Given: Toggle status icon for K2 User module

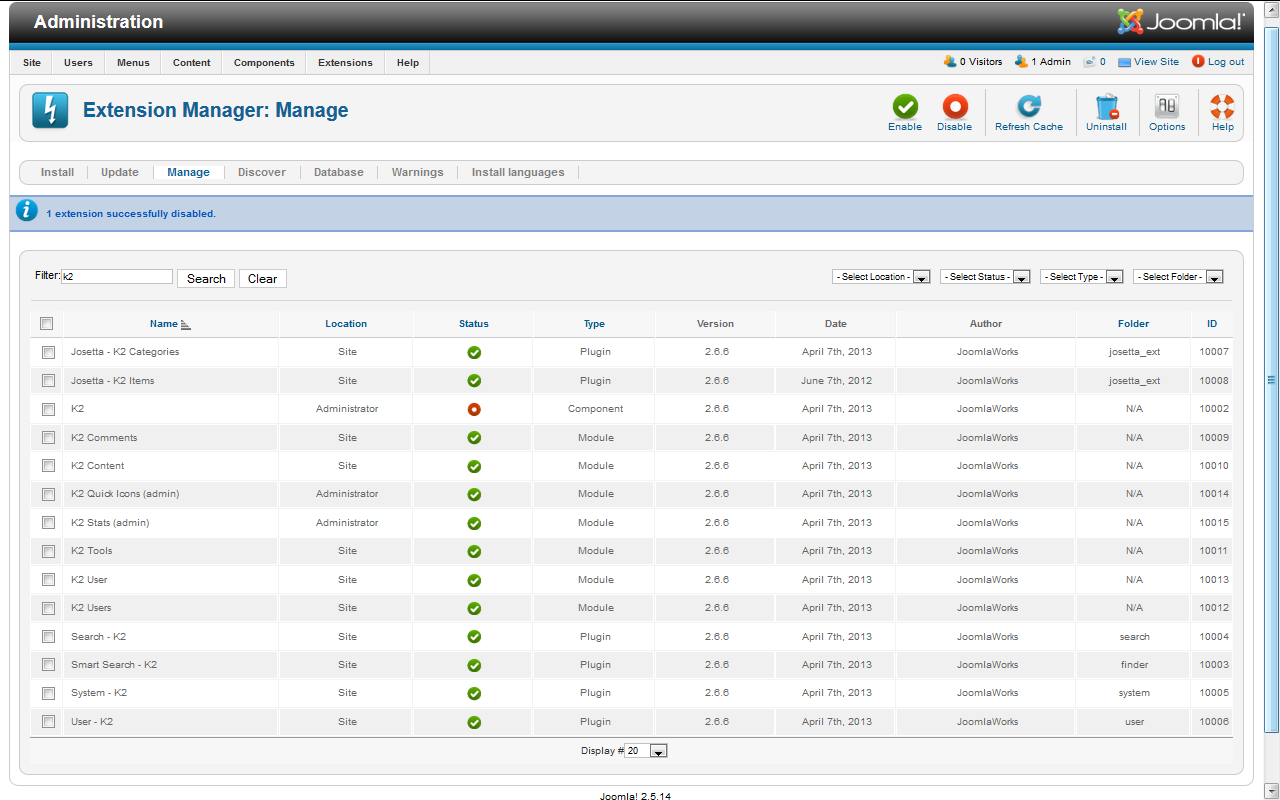Looking at the screenshot, I should 474,580.
